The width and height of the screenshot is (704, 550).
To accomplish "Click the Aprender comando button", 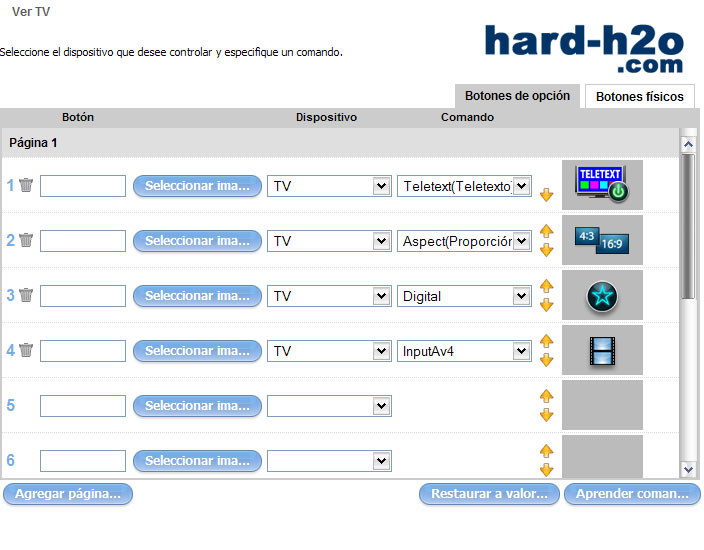I will [631, 494].
